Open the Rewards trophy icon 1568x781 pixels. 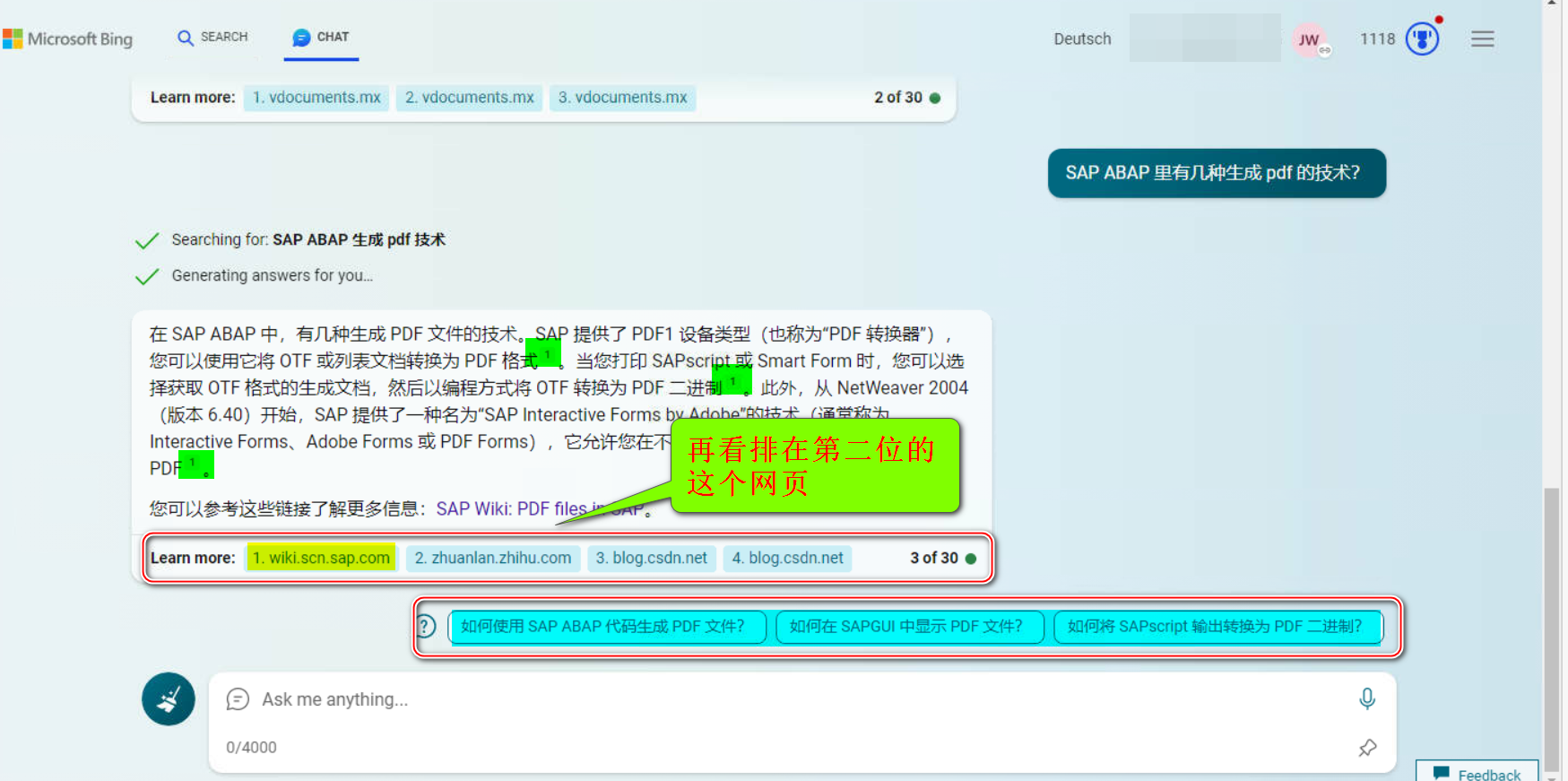coord(1422,39)
